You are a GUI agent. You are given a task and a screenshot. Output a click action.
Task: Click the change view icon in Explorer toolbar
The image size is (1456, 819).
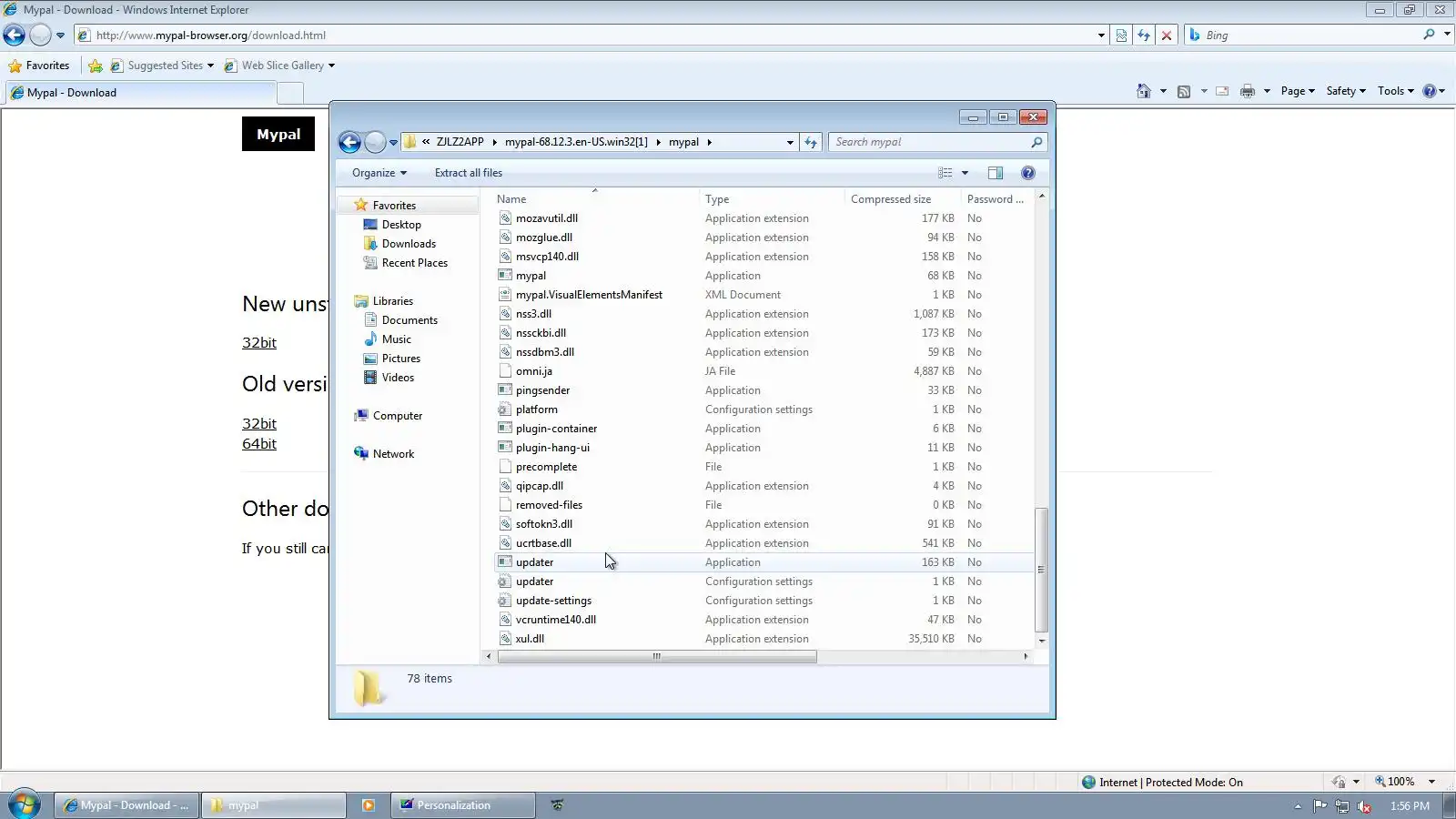pyautogui.click(x=945, y=173)
